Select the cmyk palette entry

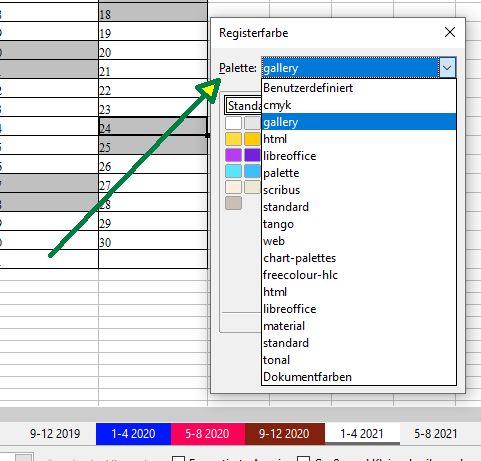(359, 105)
